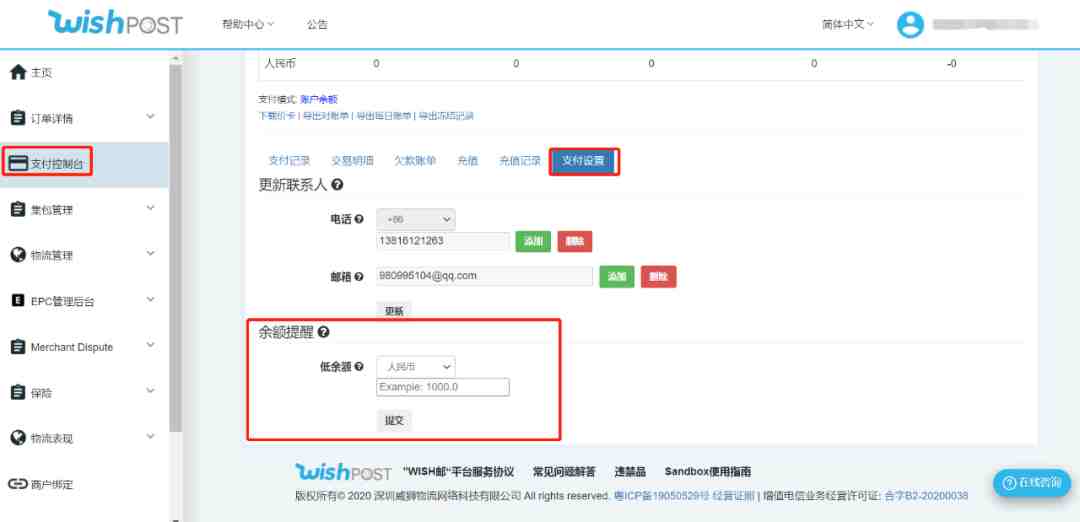Screen dimensions: 1080x522
Task: Click the 提交 button under low balance
Action: [x=394, y=421]
